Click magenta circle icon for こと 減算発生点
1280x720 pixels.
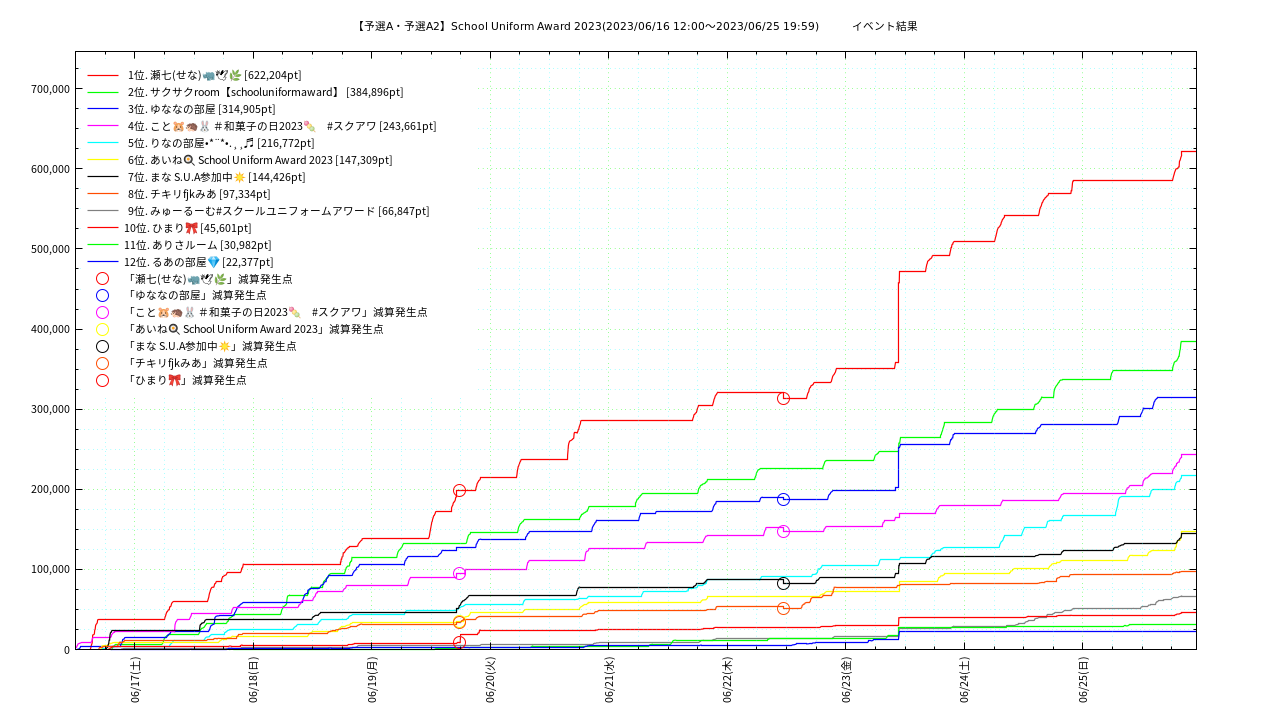[x=102, y=313]
